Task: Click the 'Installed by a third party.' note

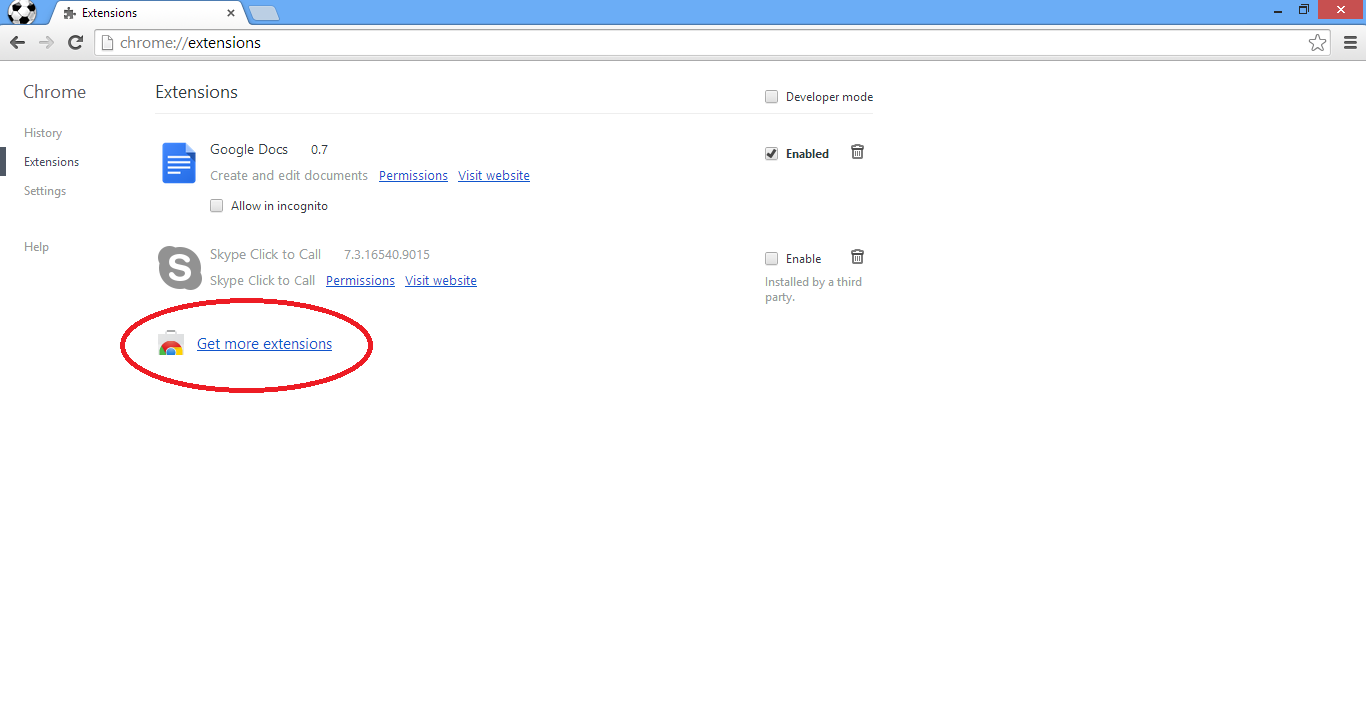Action: [x=813, y=290]
